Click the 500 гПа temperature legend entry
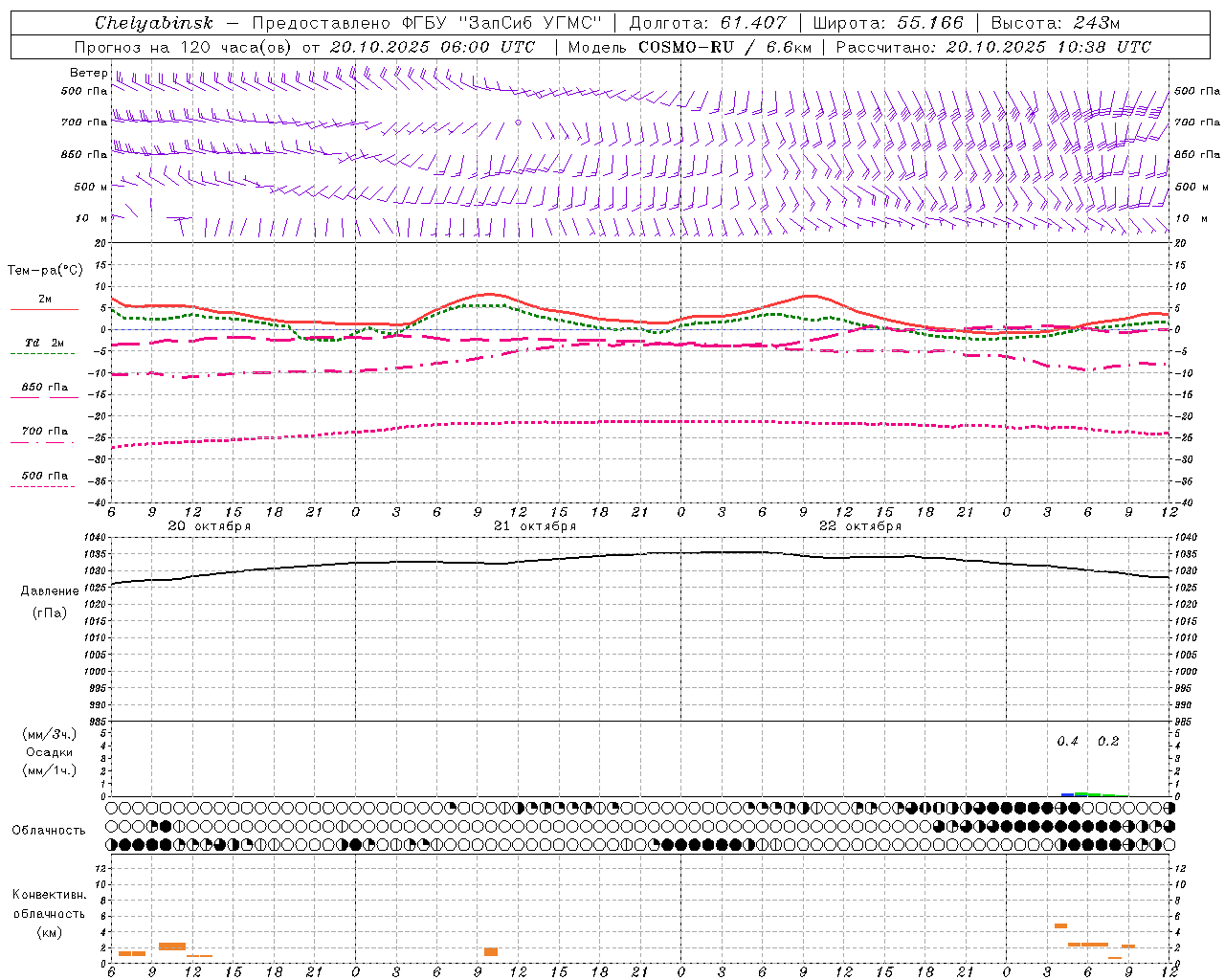Screen dimensions: 1225x980 click(45, 477)
